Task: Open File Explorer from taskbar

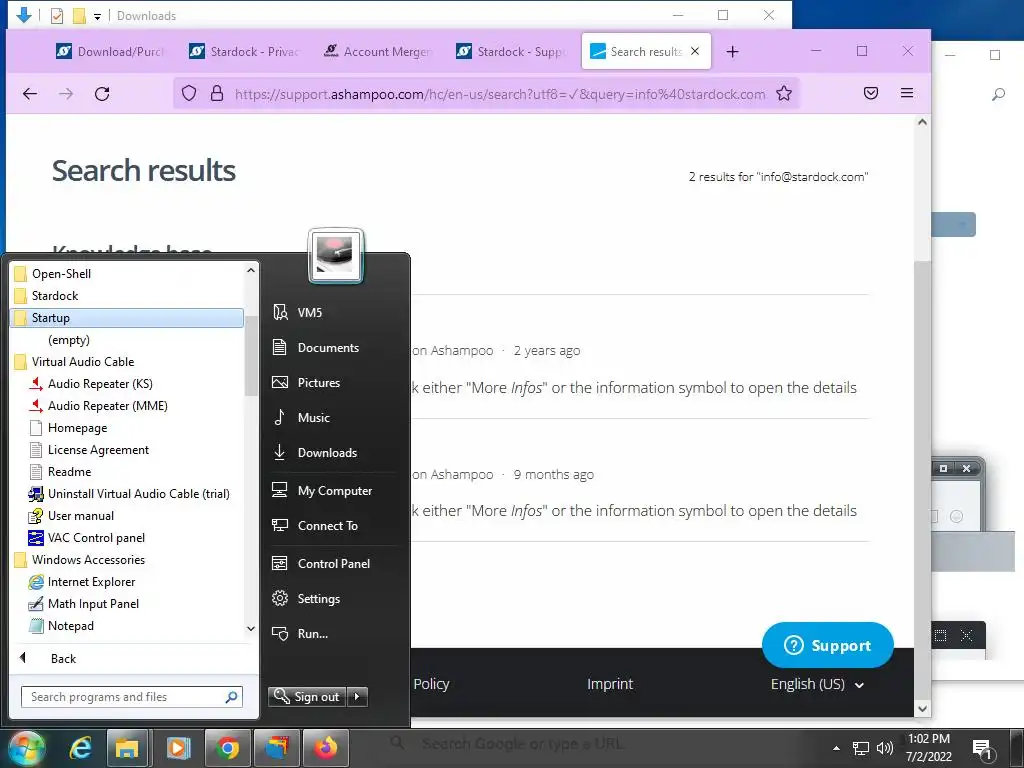Action: (x=127, y=748)
